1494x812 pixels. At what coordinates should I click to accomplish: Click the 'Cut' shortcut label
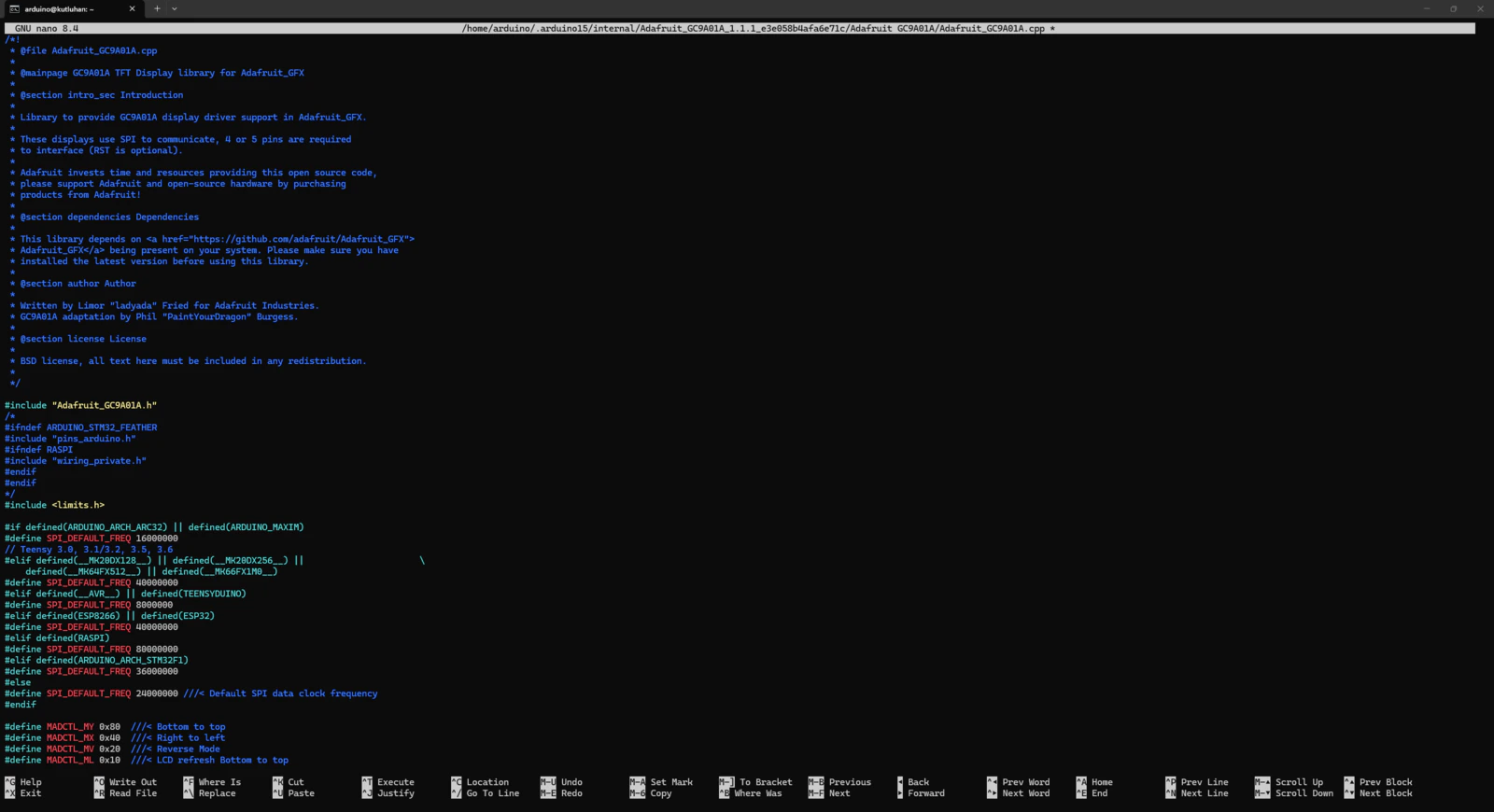coord(296,782)
